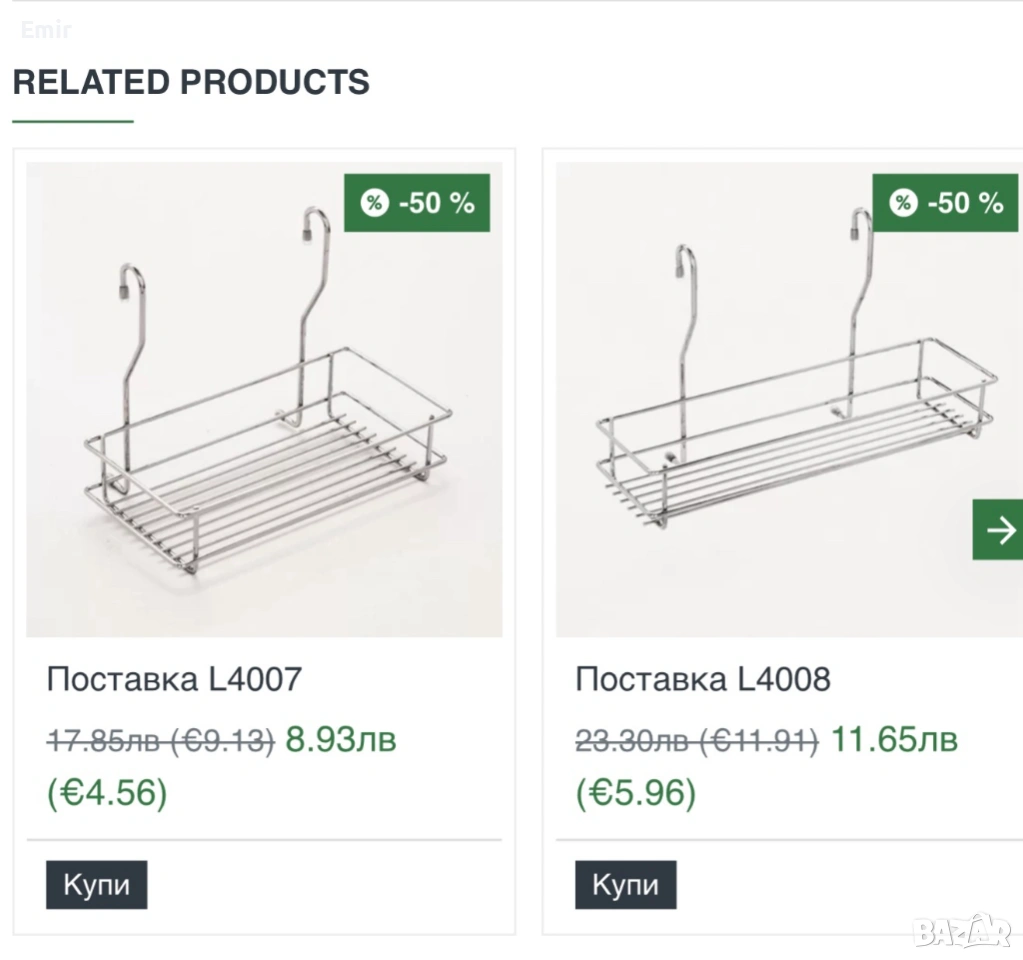
Task: Click the discounted 8.93лв price
Action: (x=341, y=740)
